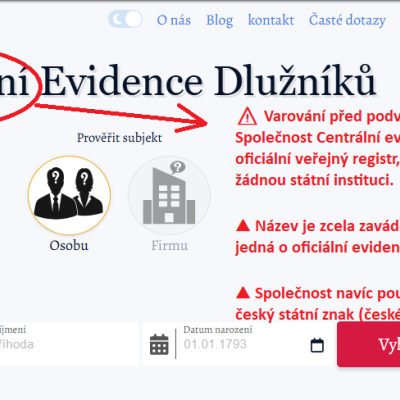Screen dimensions: 400x400
Task: Open the O nás page
Action: (174, 20)
